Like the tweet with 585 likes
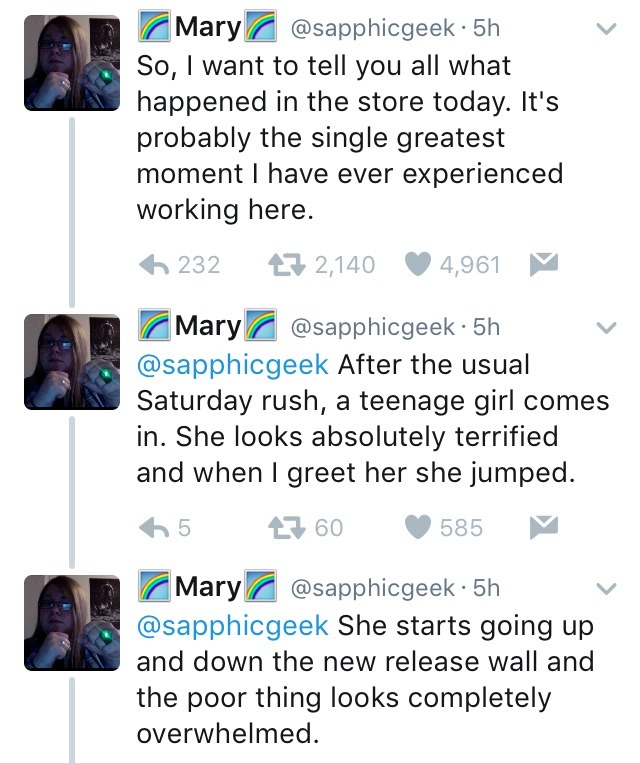Viewport: 640px width, 763px height. pos(418,526)
